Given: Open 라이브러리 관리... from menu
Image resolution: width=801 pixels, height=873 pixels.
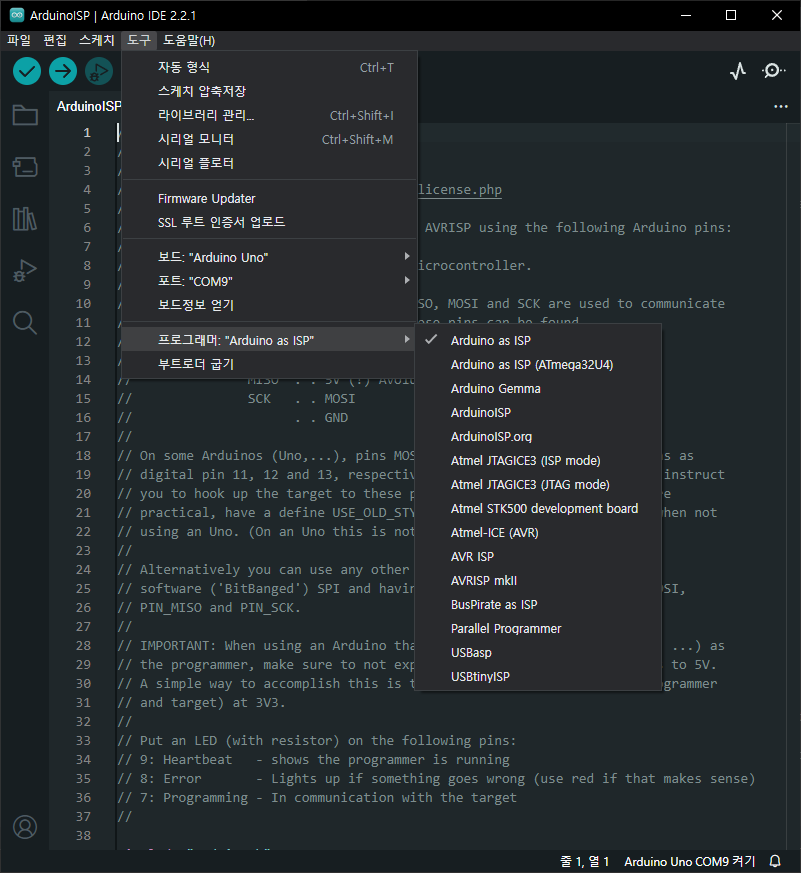Looking at the screenshot, I should pyautogui.click(x=269, y=115).
